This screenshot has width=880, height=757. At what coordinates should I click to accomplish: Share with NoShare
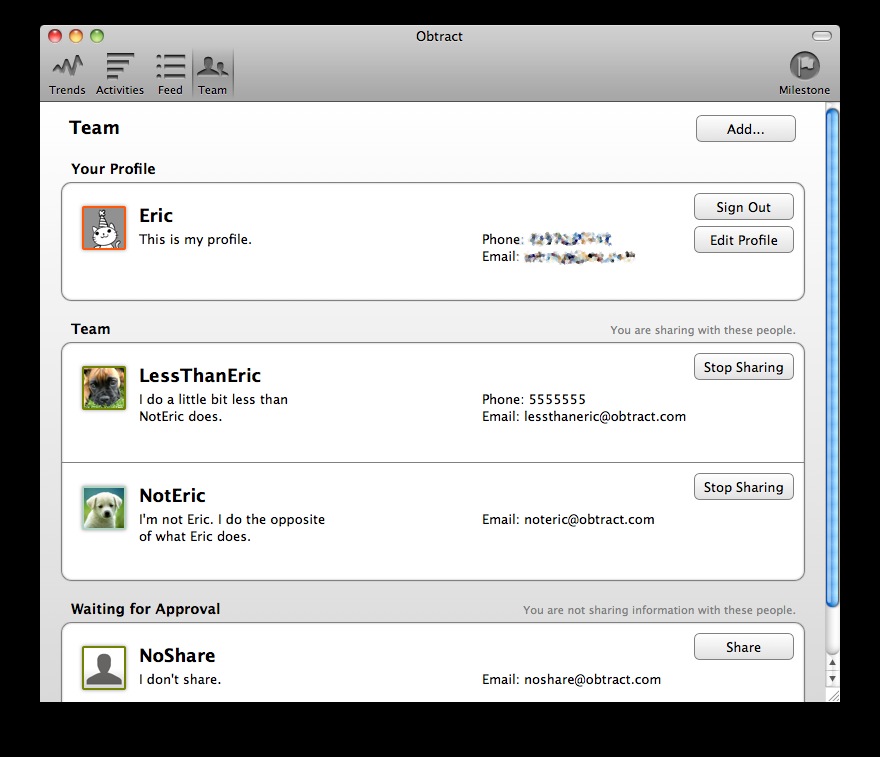tap(744, 647)
